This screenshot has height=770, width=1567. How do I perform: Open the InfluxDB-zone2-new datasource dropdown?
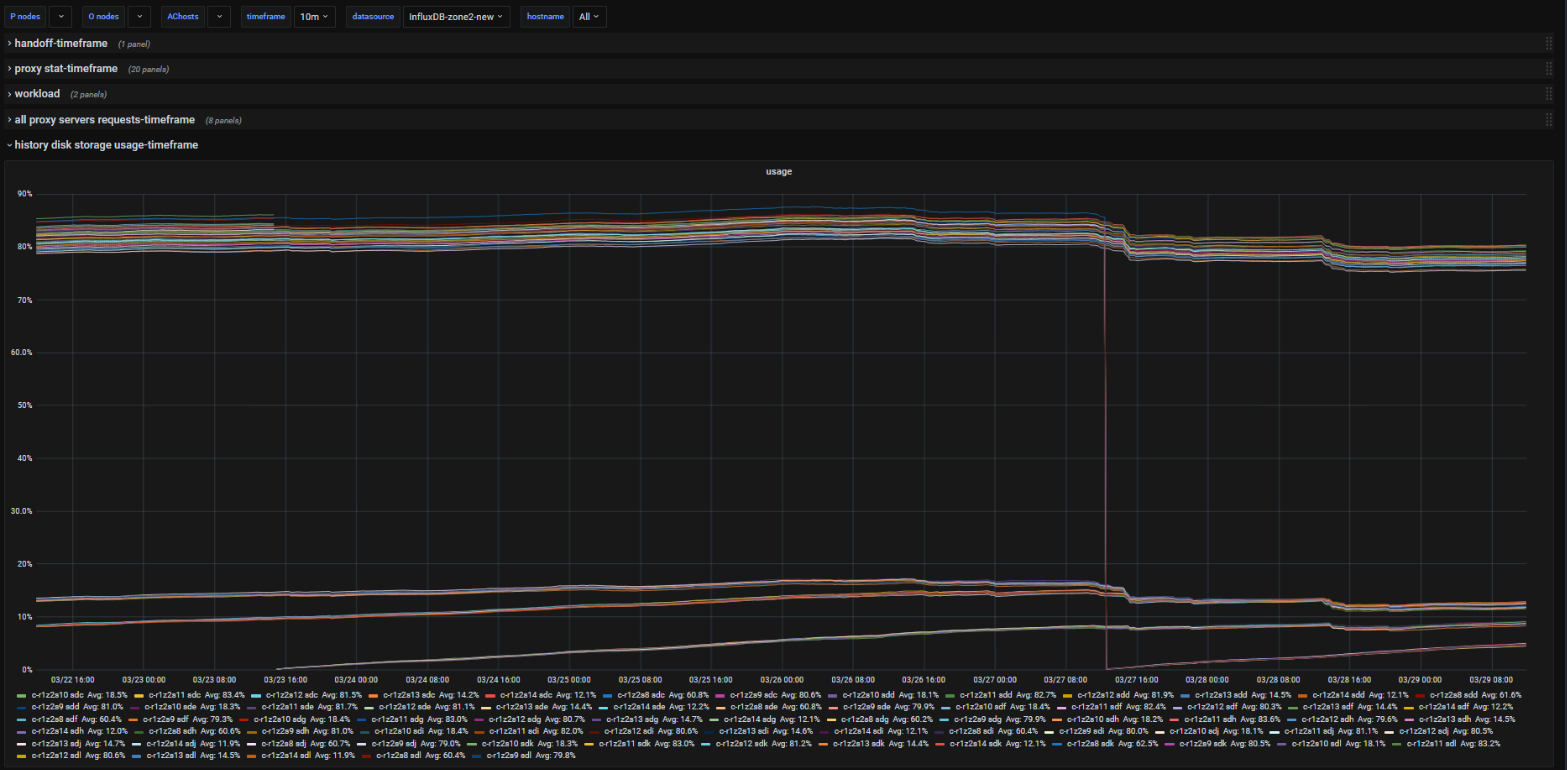point(456,17)
